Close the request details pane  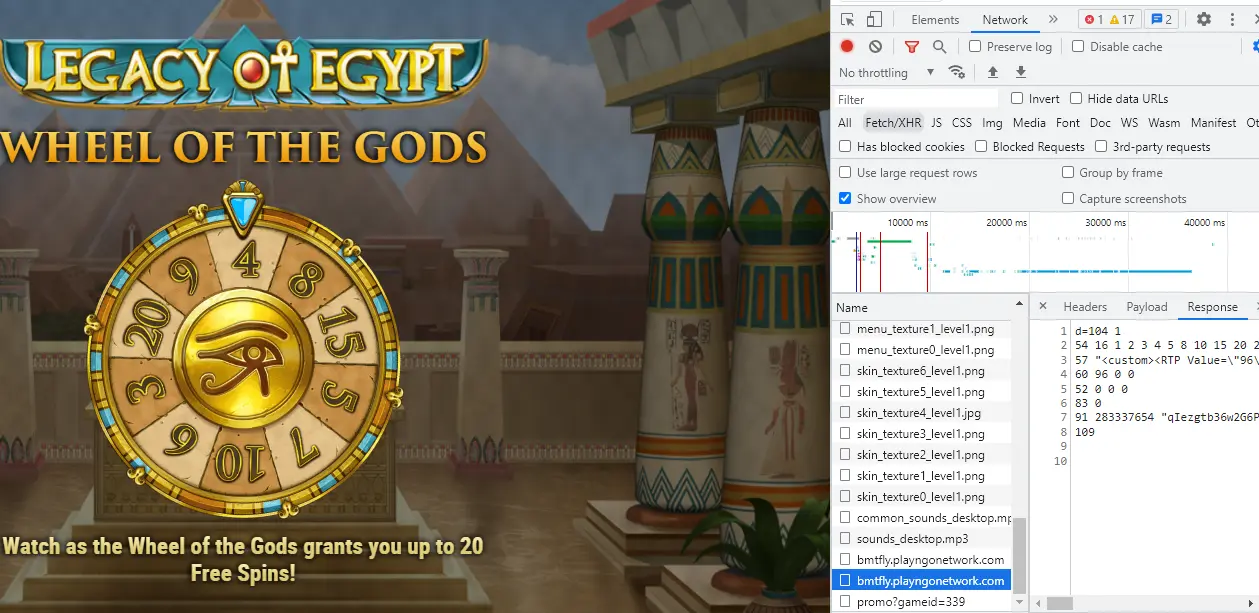click(x=1043, y=307)
